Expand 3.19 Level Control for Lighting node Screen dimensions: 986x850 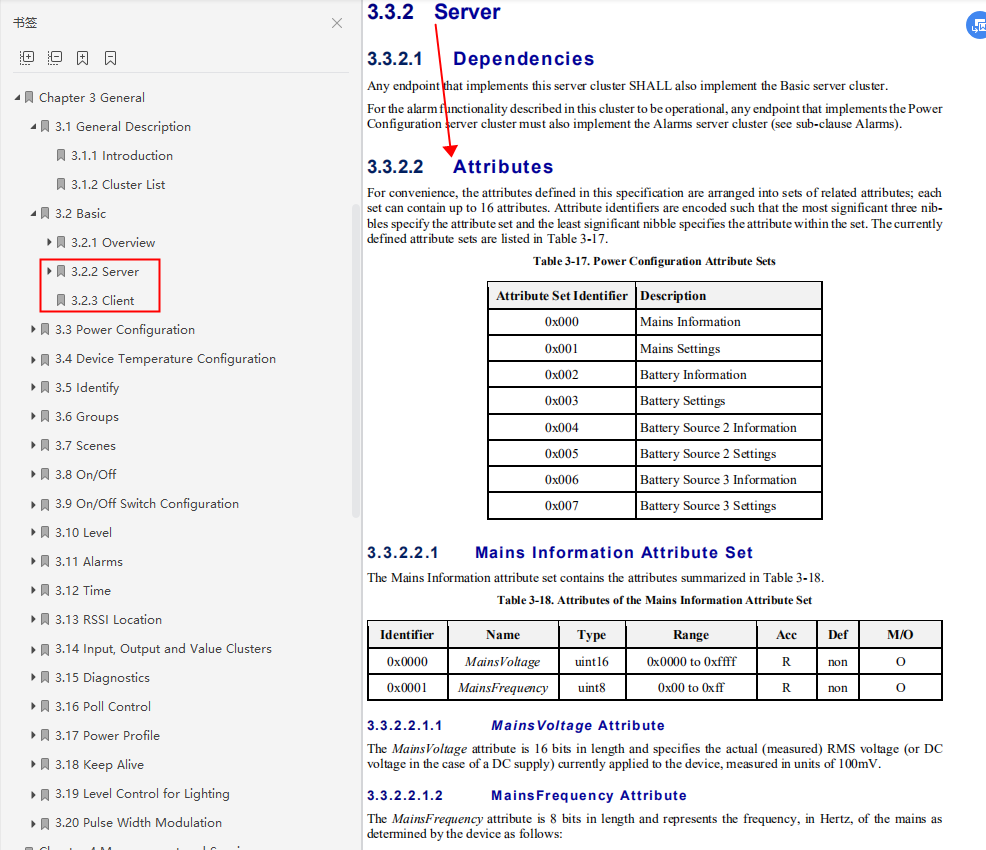(33, 794)
